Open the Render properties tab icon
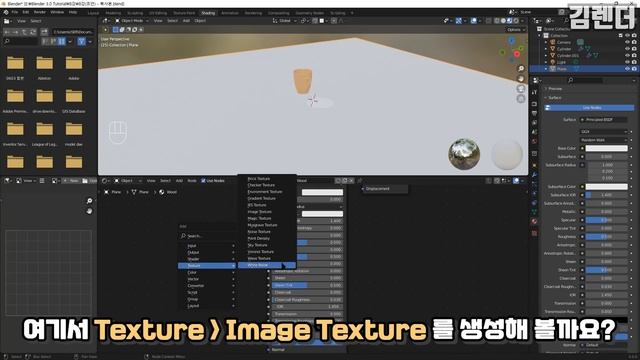The image size is (640, 360). point(534,104)
